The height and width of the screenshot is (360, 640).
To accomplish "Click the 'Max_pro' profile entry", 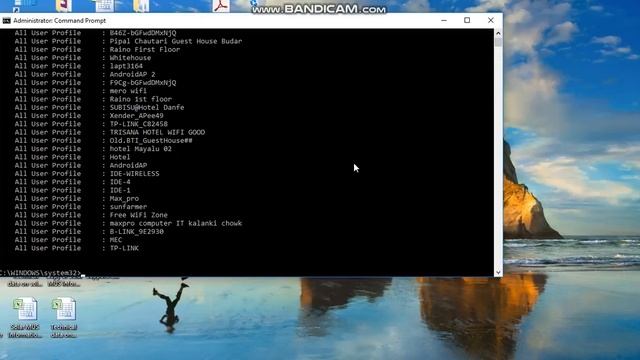I will [x=124, y=198].
